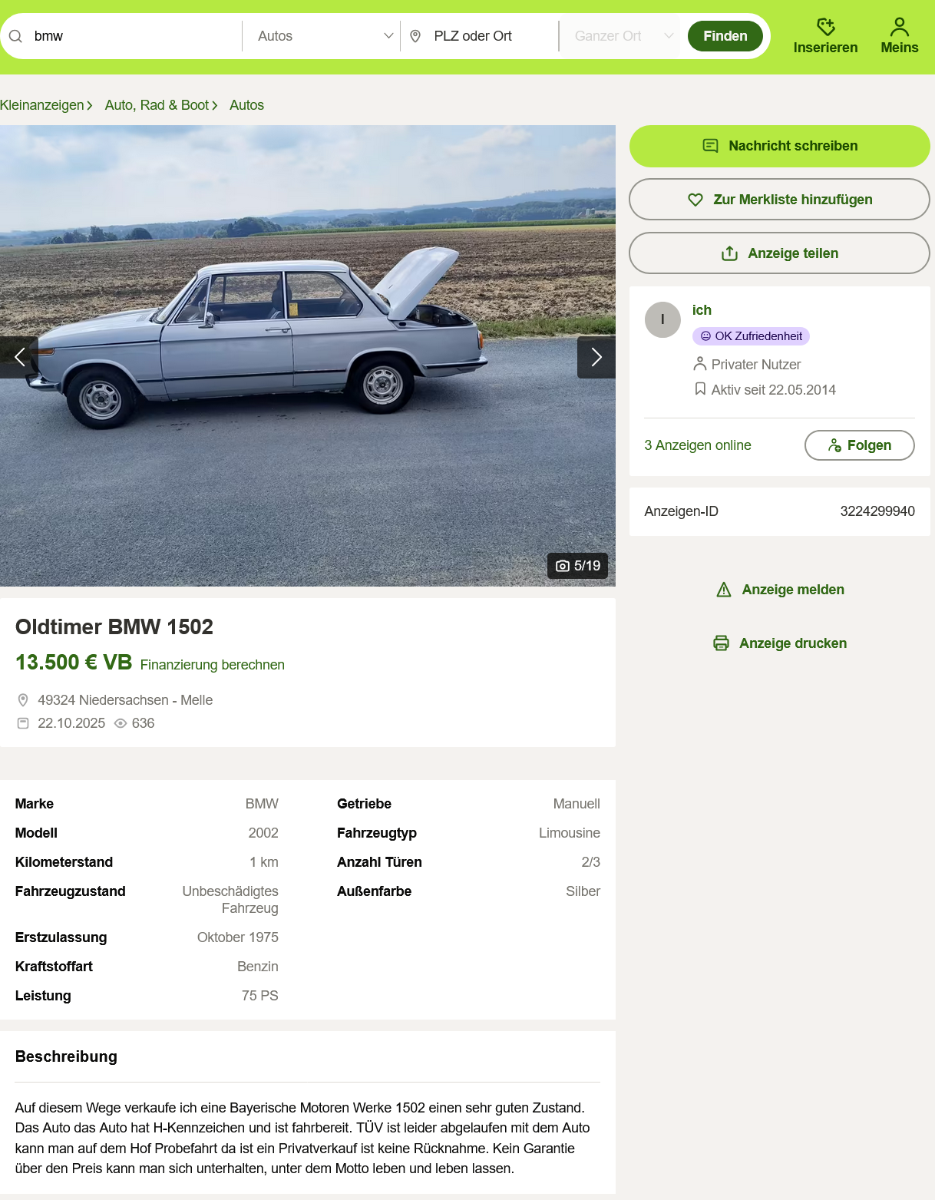The width and height of the screenshot is (935, 1200).
Task: Add listing to Merkliste with heart button
Action: click(x=780, y=199)
